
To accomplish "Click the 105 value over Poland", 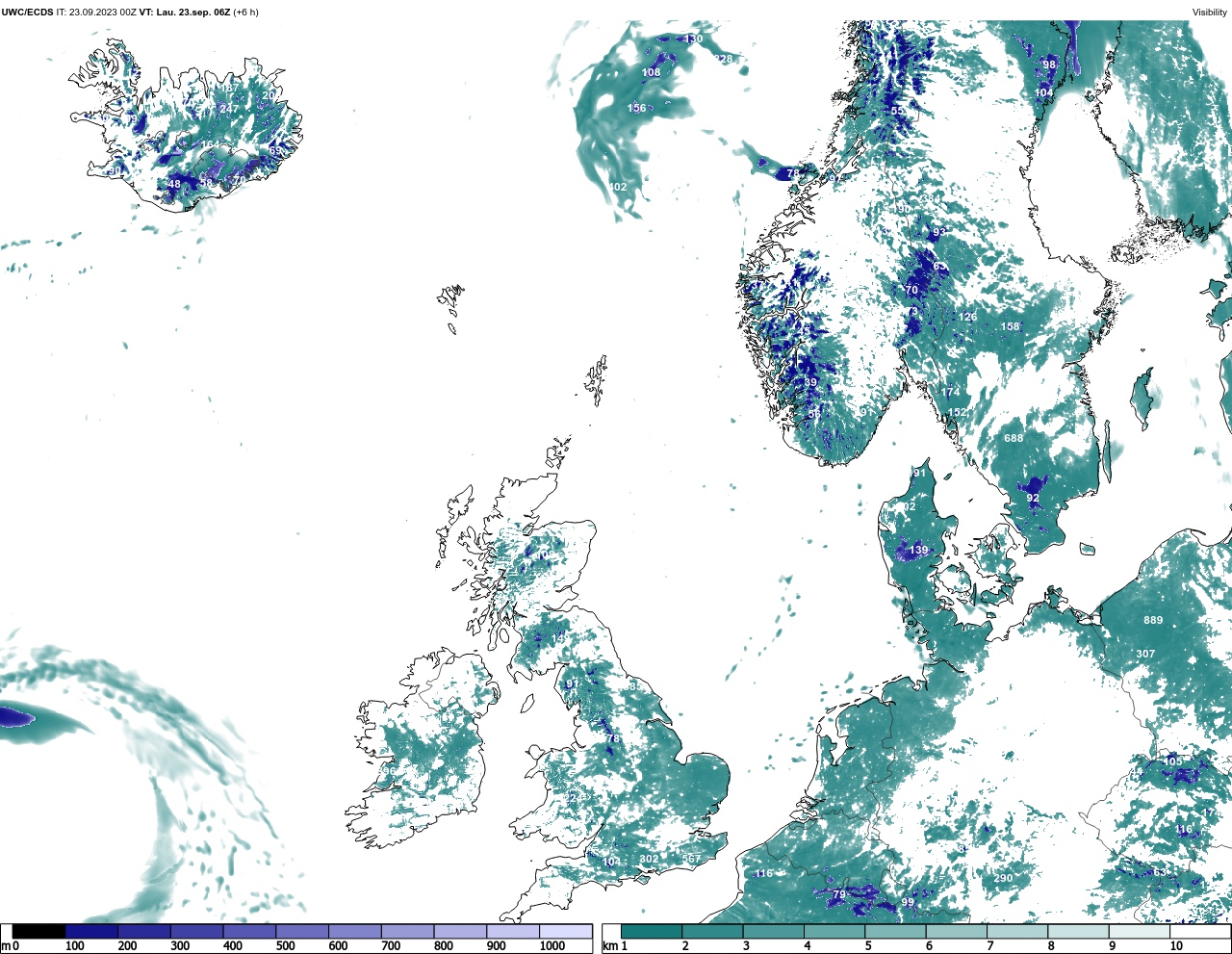I will (x=1174, y=761).
